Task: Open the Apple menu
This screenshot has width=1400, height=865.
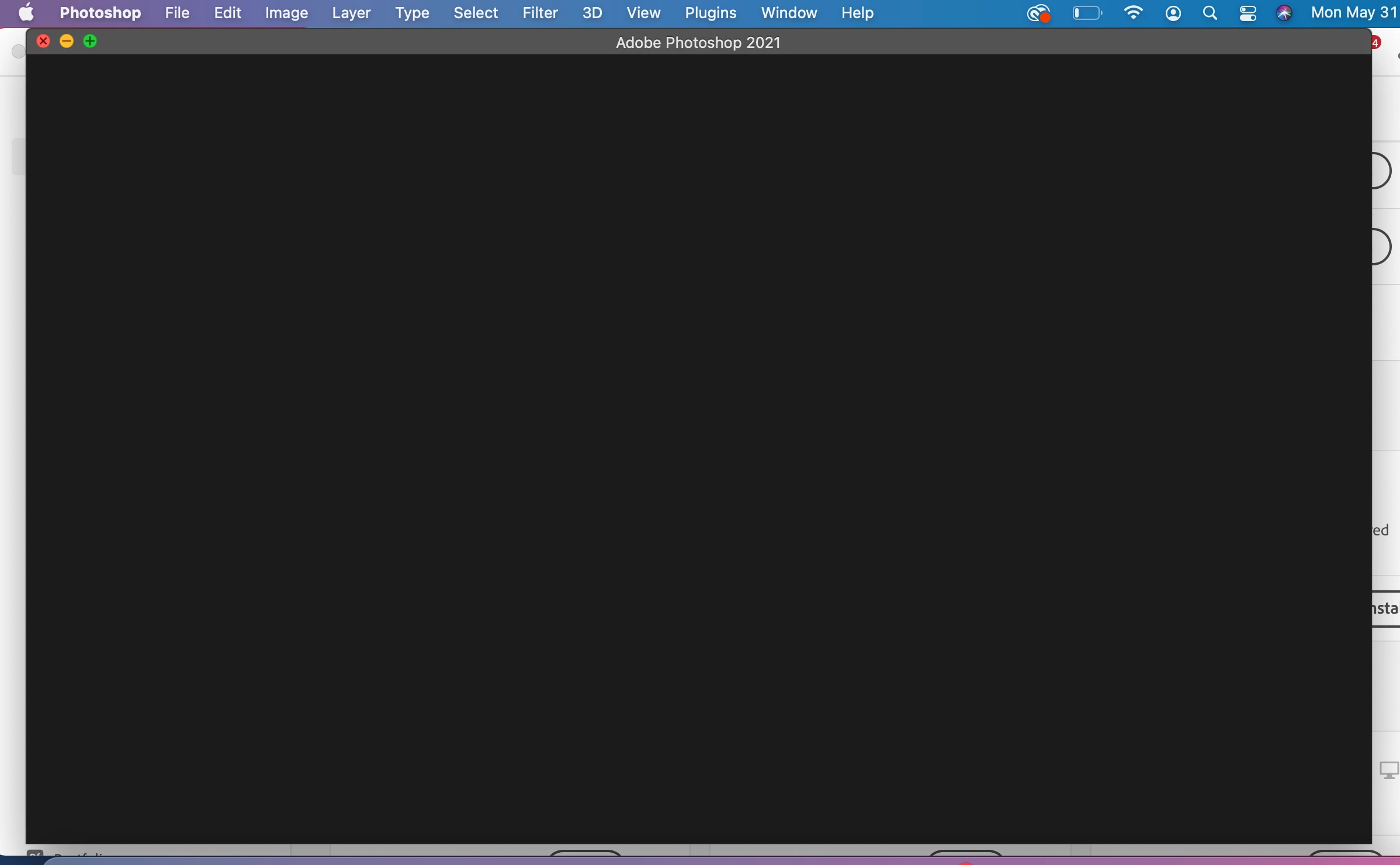Action: (26, 13)
